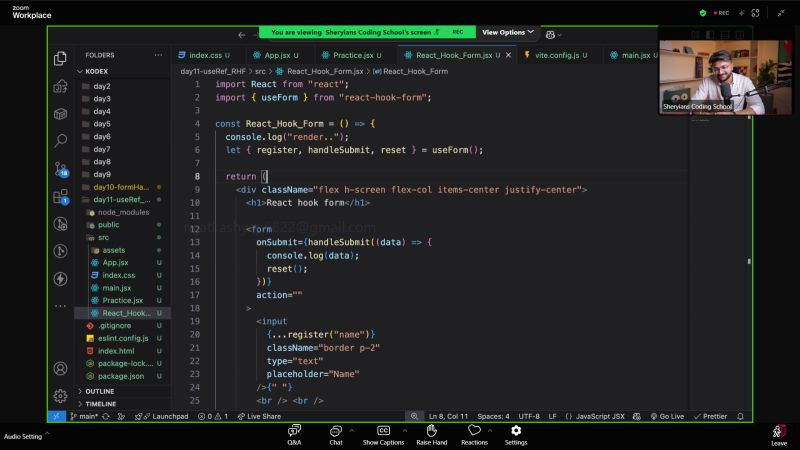This screenshot has height=450, width=800.
Task: Click the notifications bell in status bar
Action: 740,416
